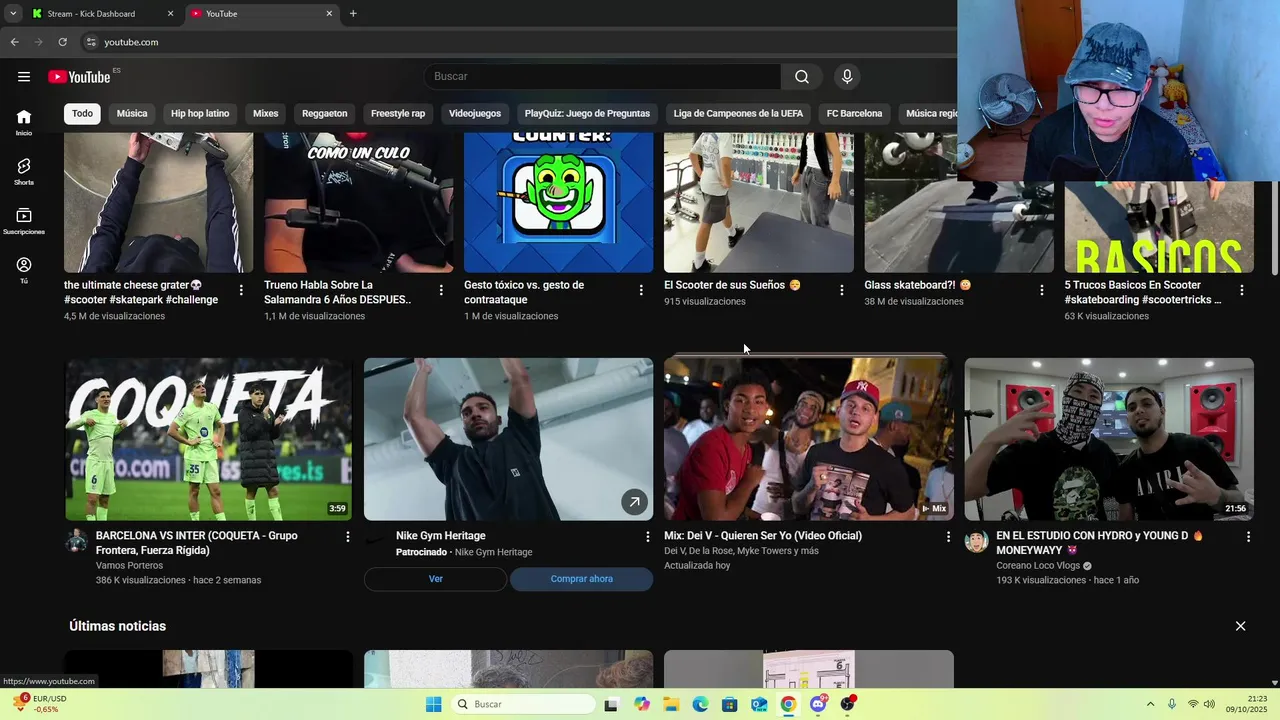Viewport: 1280px width, 720px height.
Task: Click Vamos Porteros channel avatar
Action: (77, 542)
